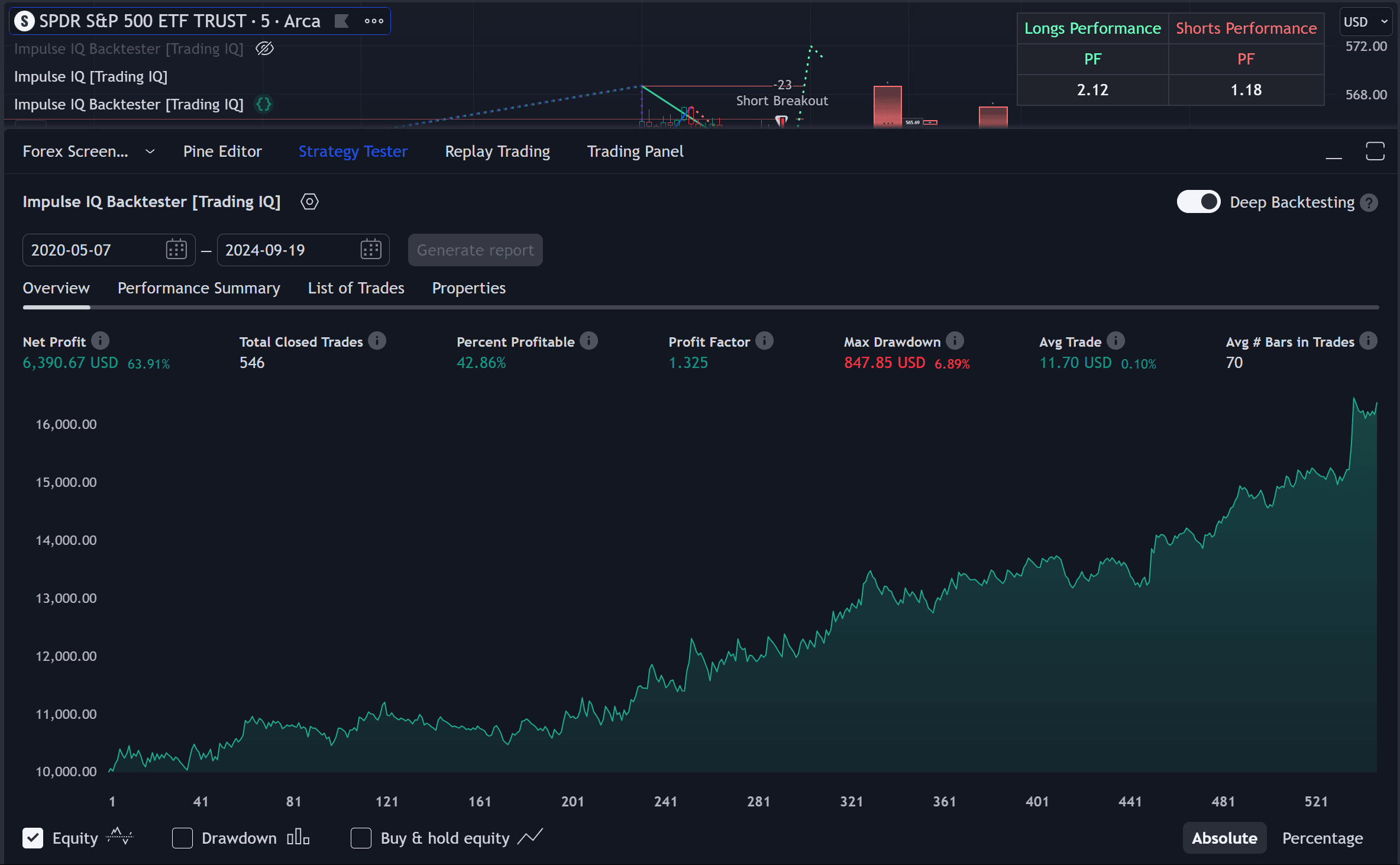The width and height of the screenshot is (1400, 865).
Task: Click the flag icon beside Arca
Action: tap(342, 21)
